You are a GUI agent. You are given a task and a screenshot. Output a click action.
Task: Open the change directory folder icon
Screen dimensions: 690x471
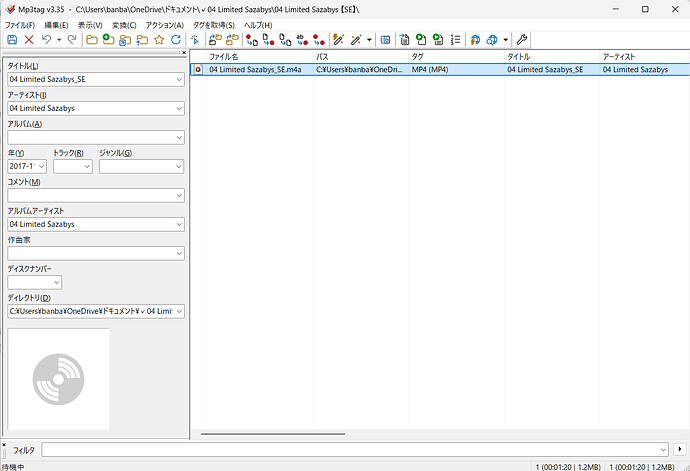point(92,40)
